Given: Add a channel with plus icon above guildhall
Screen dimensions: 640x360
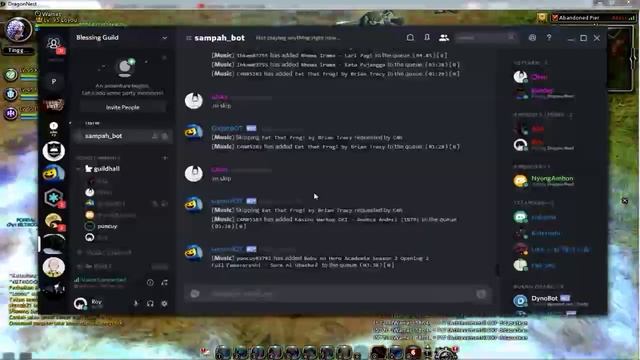Looking at the screenshot, I should (165, 158).
